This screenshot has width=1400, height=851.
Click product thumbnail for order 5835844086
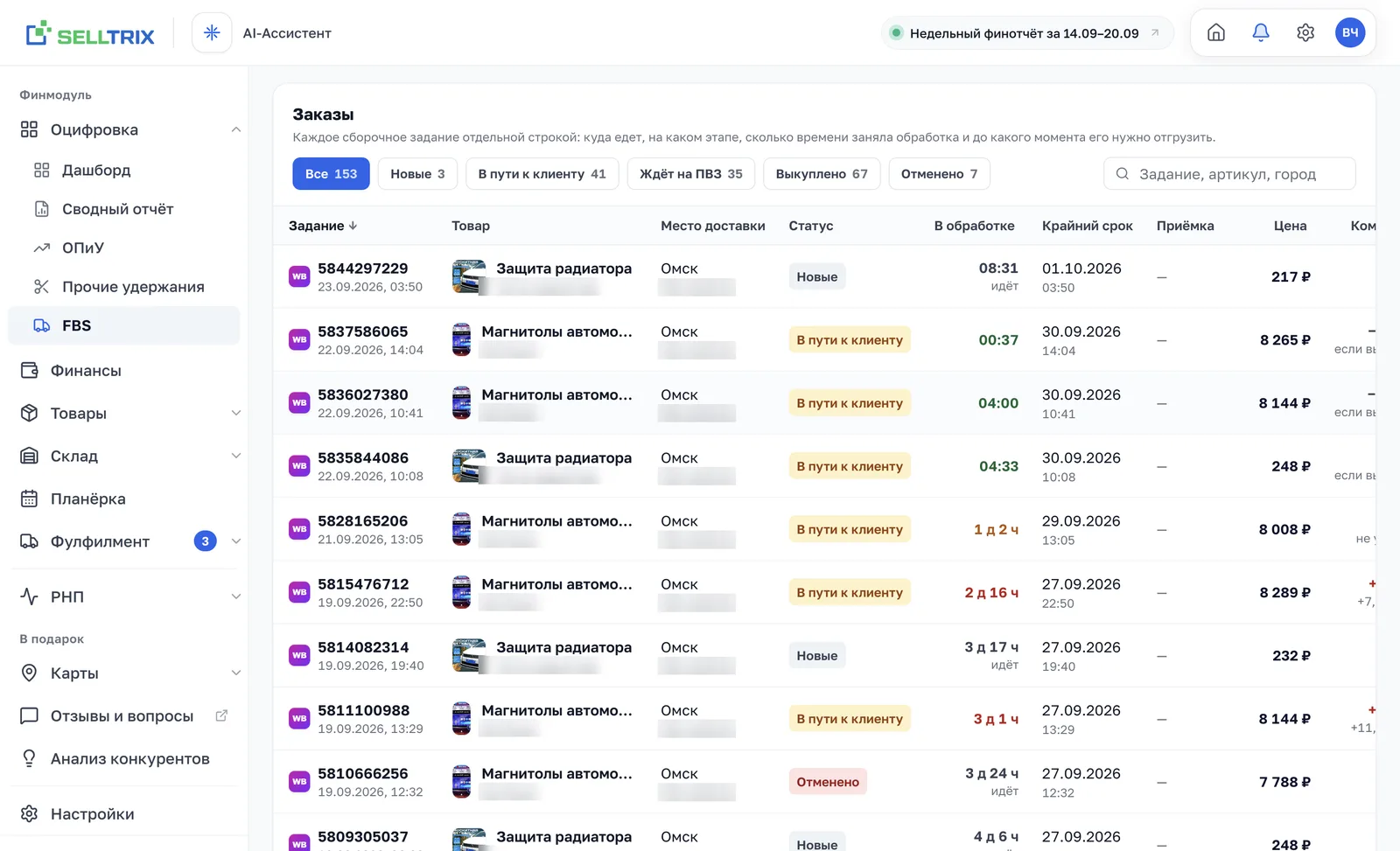click(469, 466)
